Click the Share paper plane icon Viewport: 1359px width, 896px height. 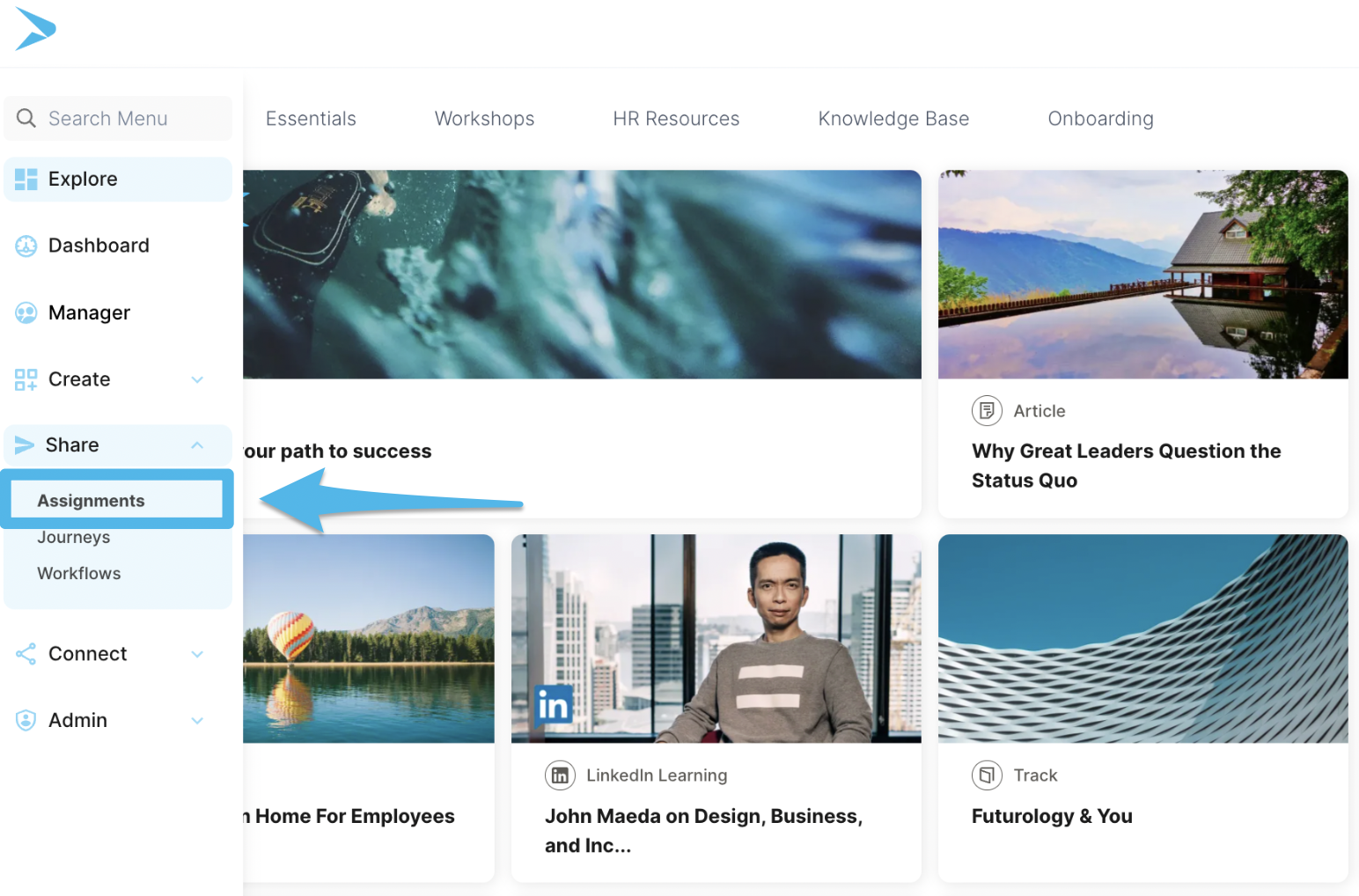pos(25,445)
